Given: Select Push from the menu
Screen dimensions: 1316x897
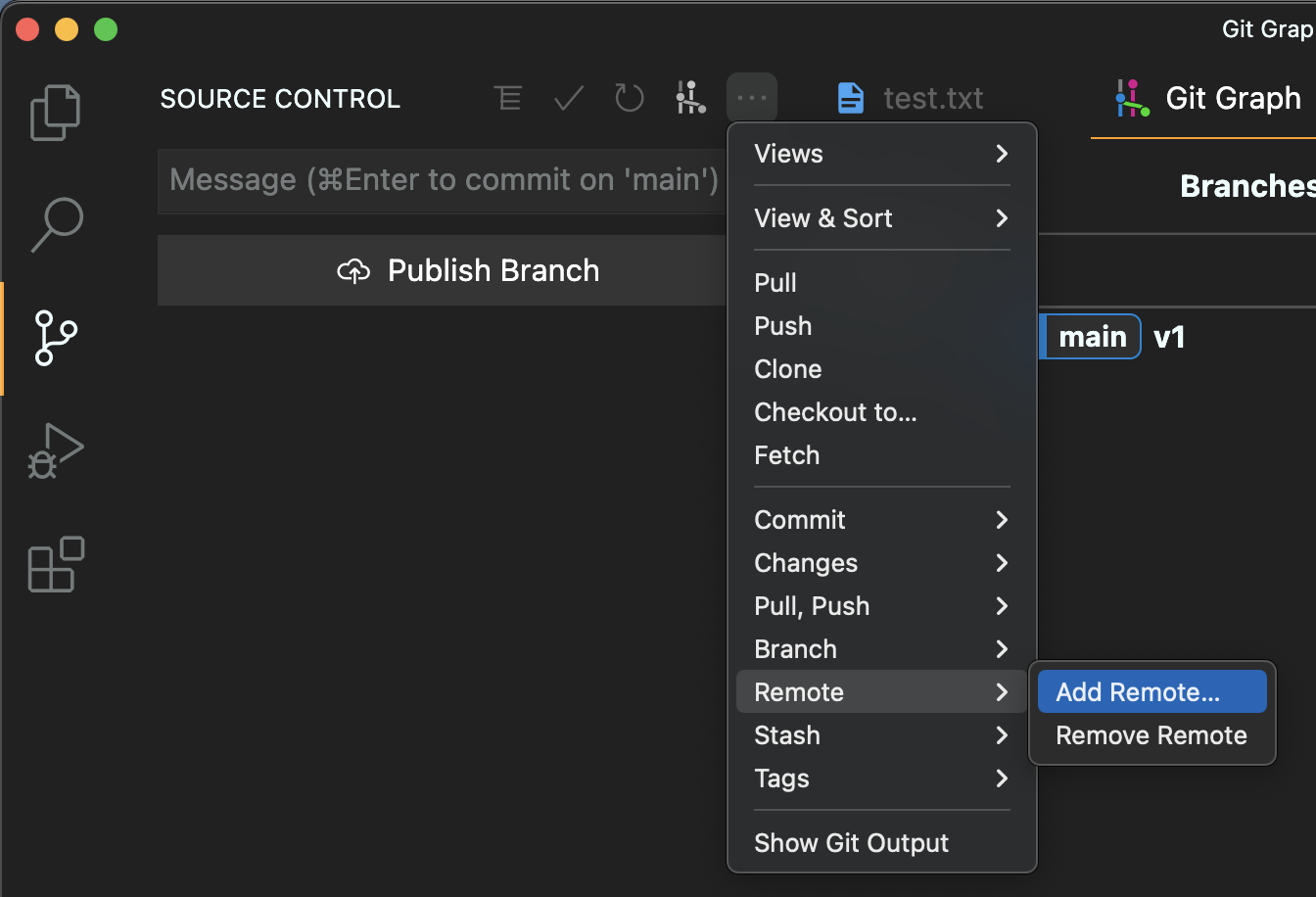Looking at the screenshot, I should (881, 326).
